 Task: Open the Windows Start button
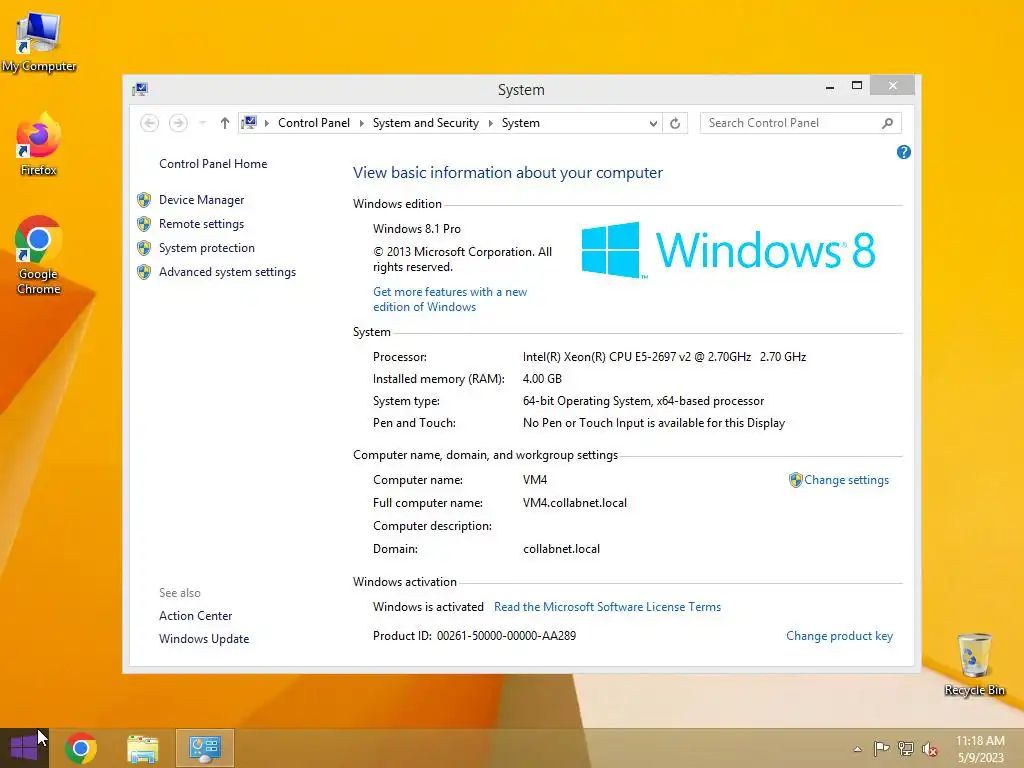(x=24, y=748)
